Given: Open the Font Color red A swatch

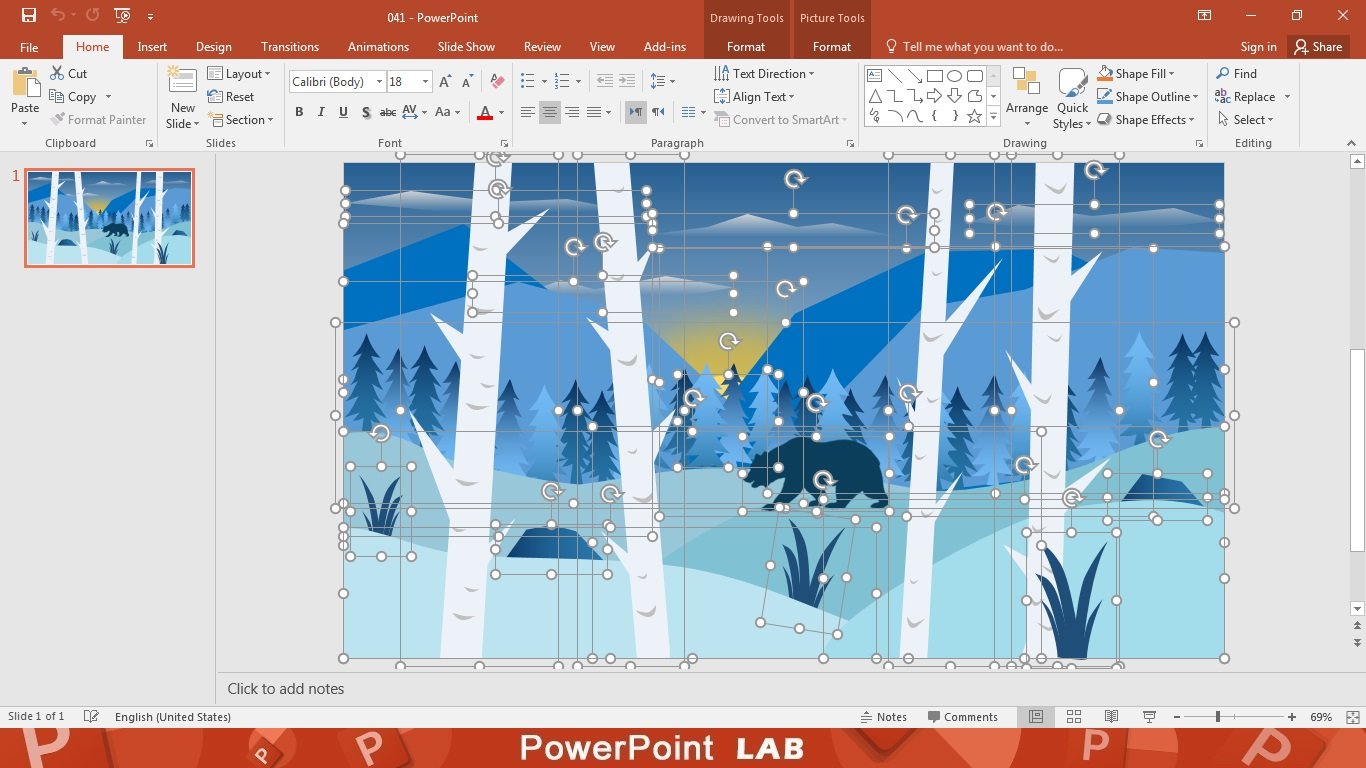Looking at the screenshot, I should point(485,112).
